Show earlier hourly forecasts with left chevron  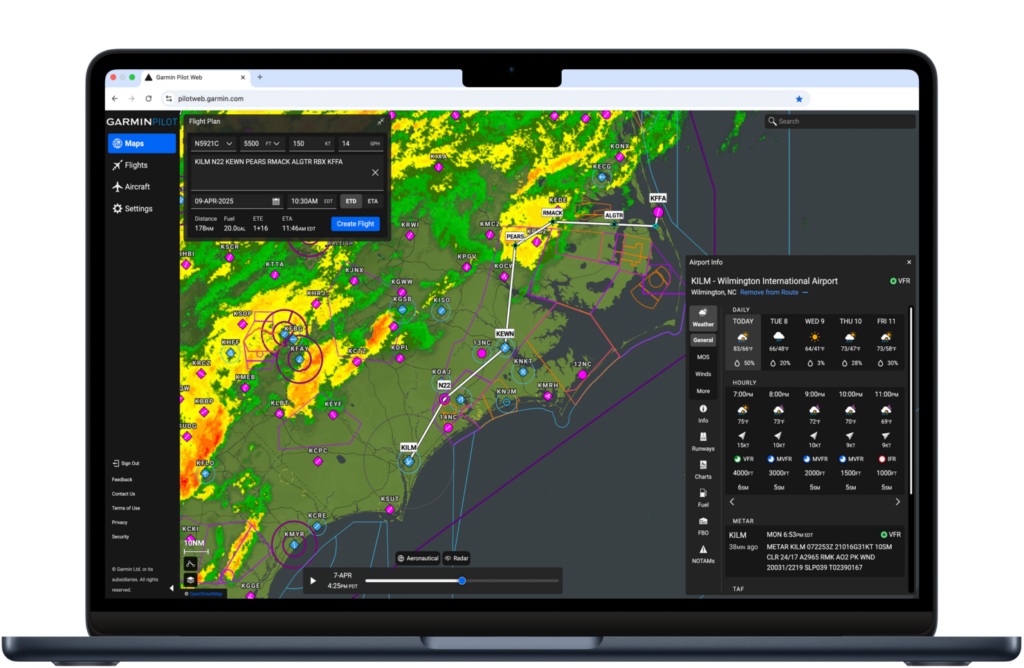coord(732,501)
